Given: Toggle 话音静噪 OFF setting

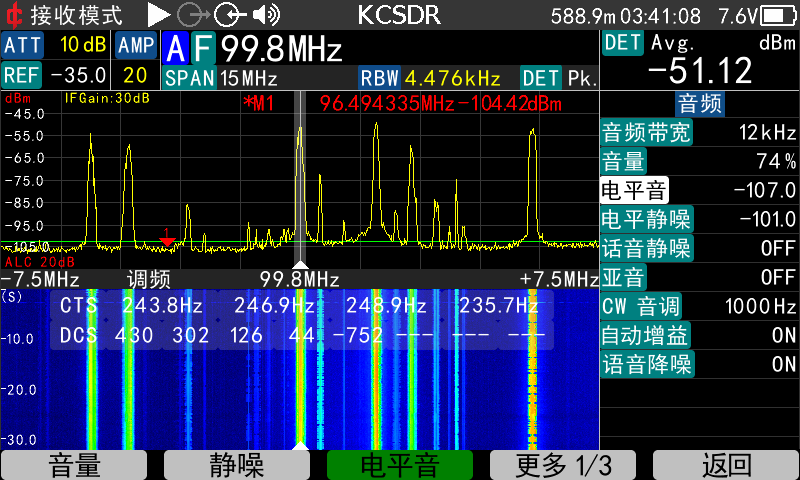Looking at the screenshot, I should [x=699, y=248].
